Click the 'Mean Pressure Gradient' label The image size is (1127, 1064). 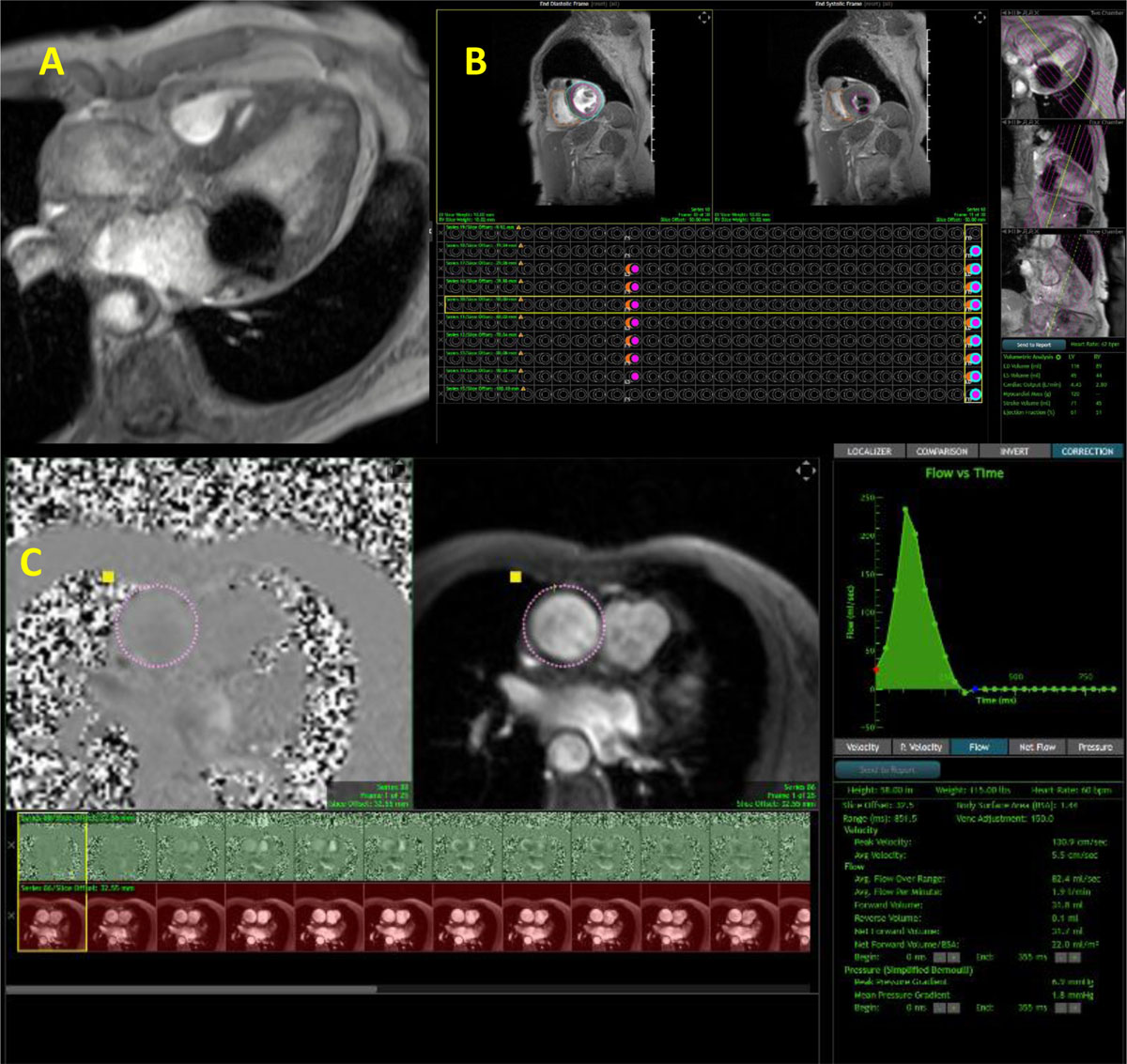(x=902, y=995)
